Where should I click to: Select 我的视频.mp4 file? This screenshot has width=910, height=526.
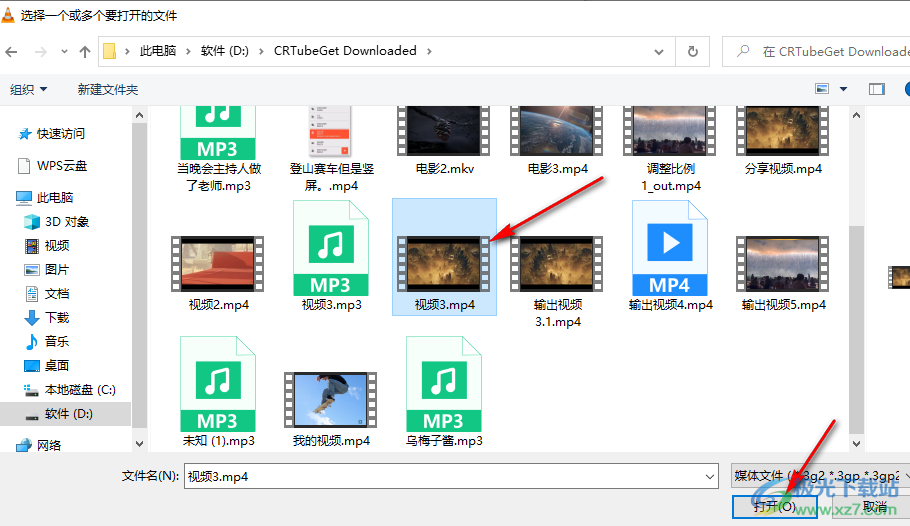coord(331,409)
